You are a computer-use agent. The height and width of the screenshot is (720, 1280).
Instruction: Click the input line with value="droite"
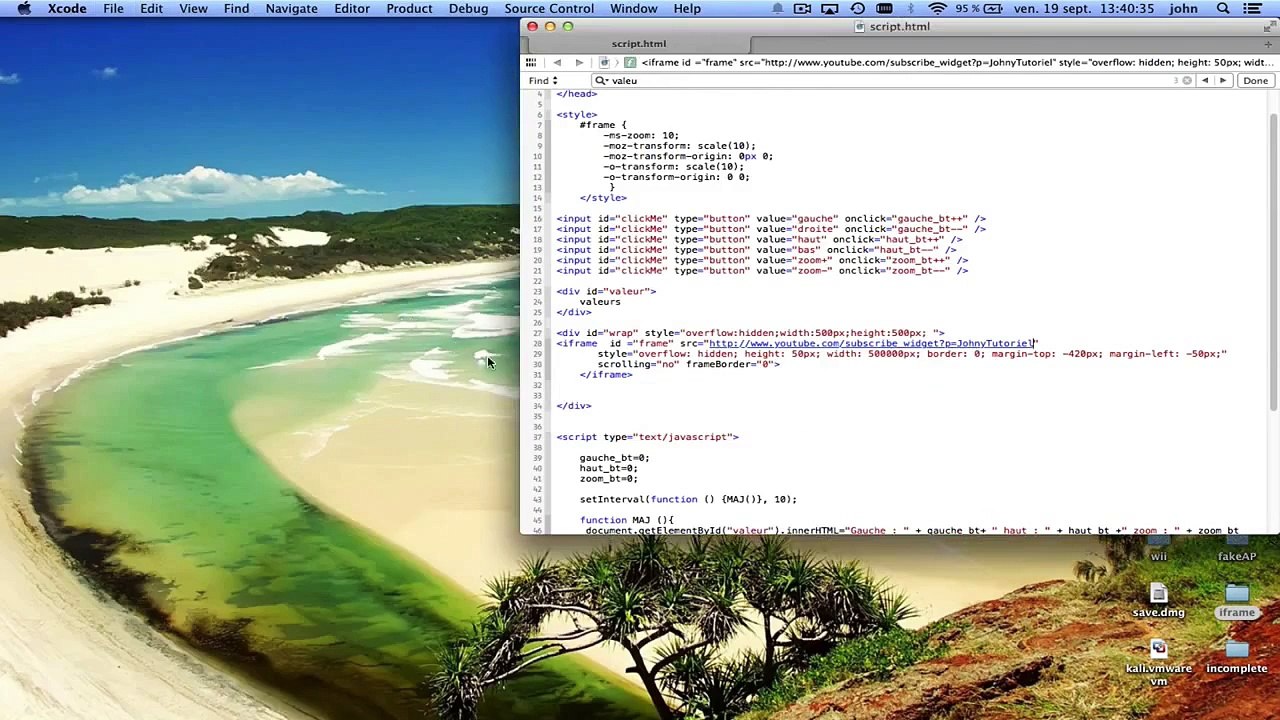coord(770,229)
